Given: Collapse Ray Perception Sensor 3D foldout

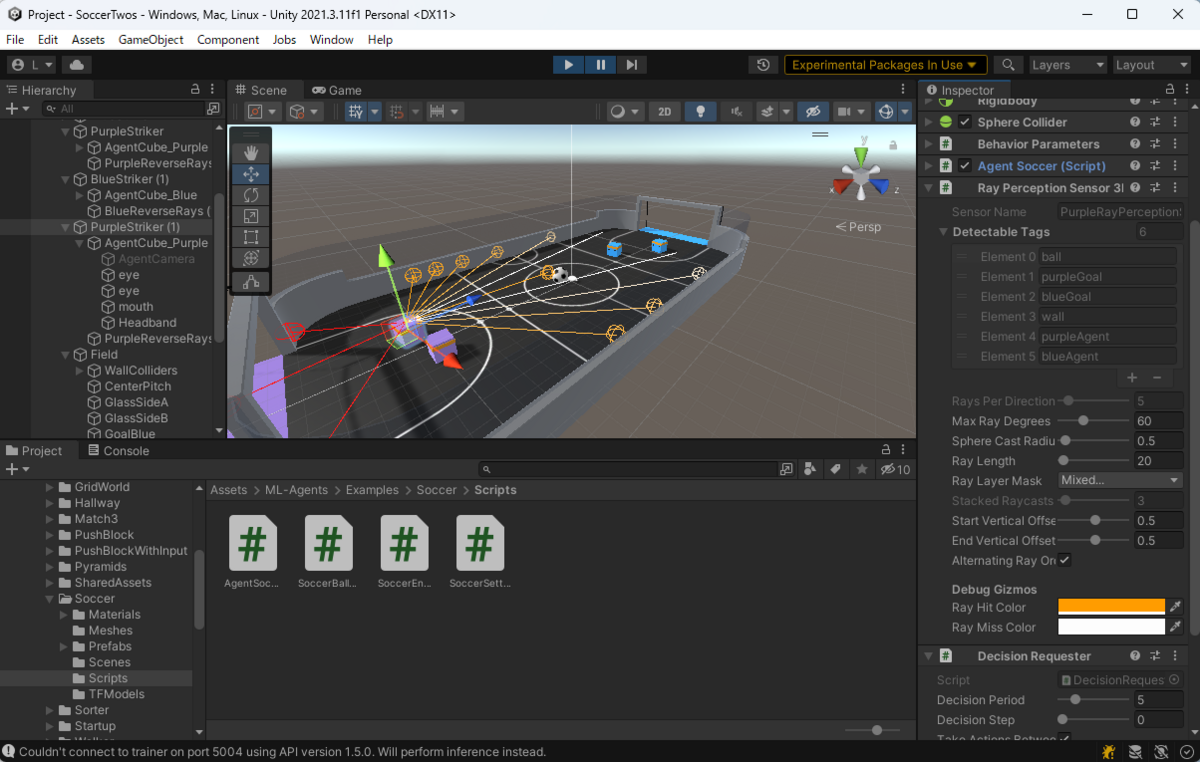Looking at the screenshot, I should point(927,188).
